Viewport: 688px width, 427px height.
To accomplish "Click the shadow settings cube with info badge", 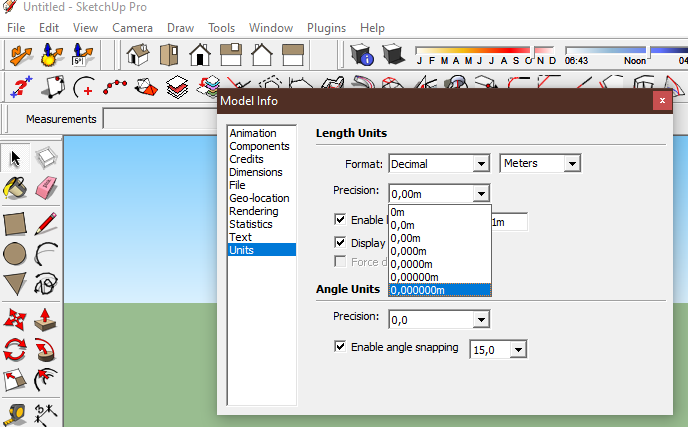I will [x=362, y=54].
